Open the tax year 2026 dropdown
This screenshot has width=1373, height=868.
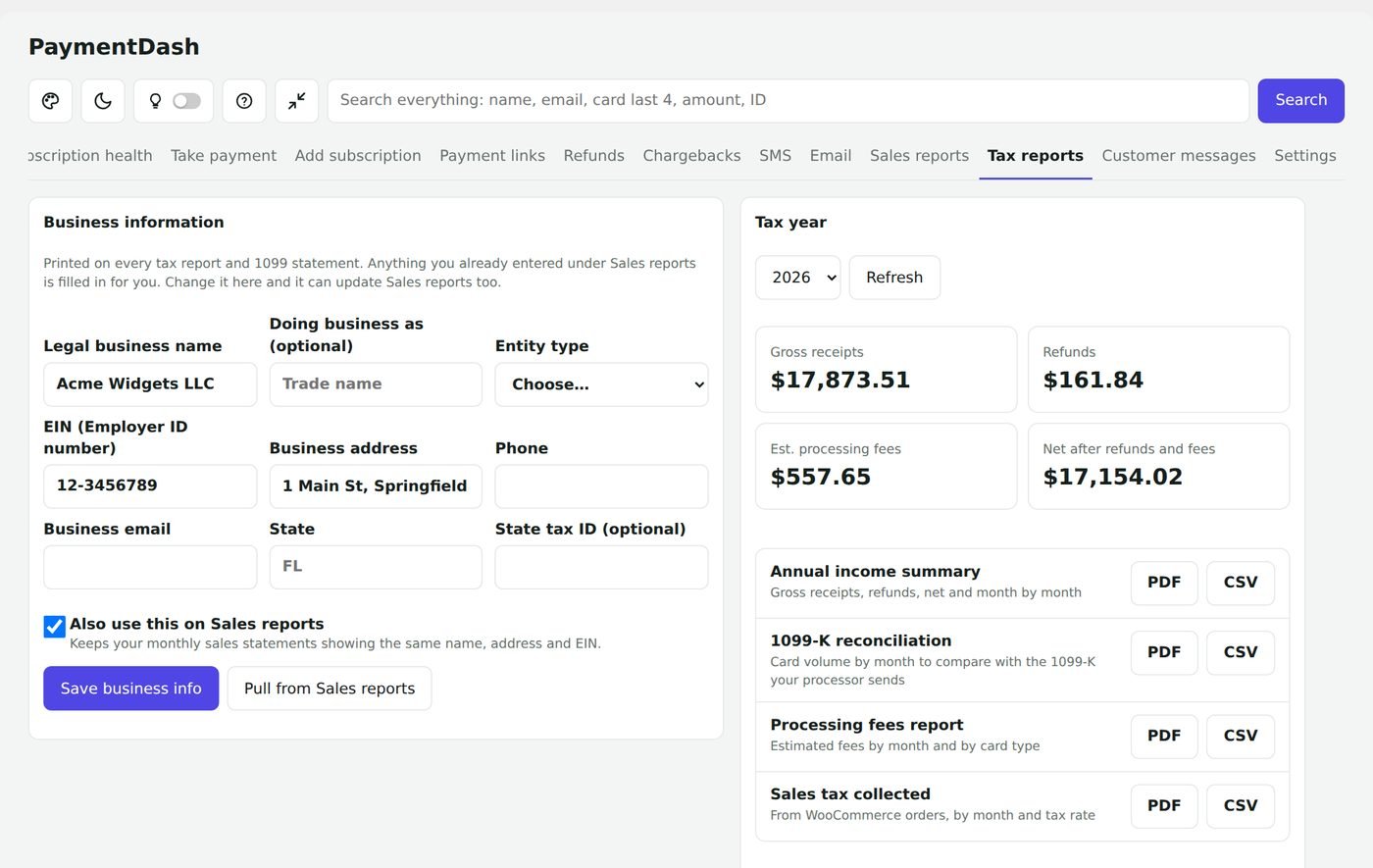click(798, 278)
